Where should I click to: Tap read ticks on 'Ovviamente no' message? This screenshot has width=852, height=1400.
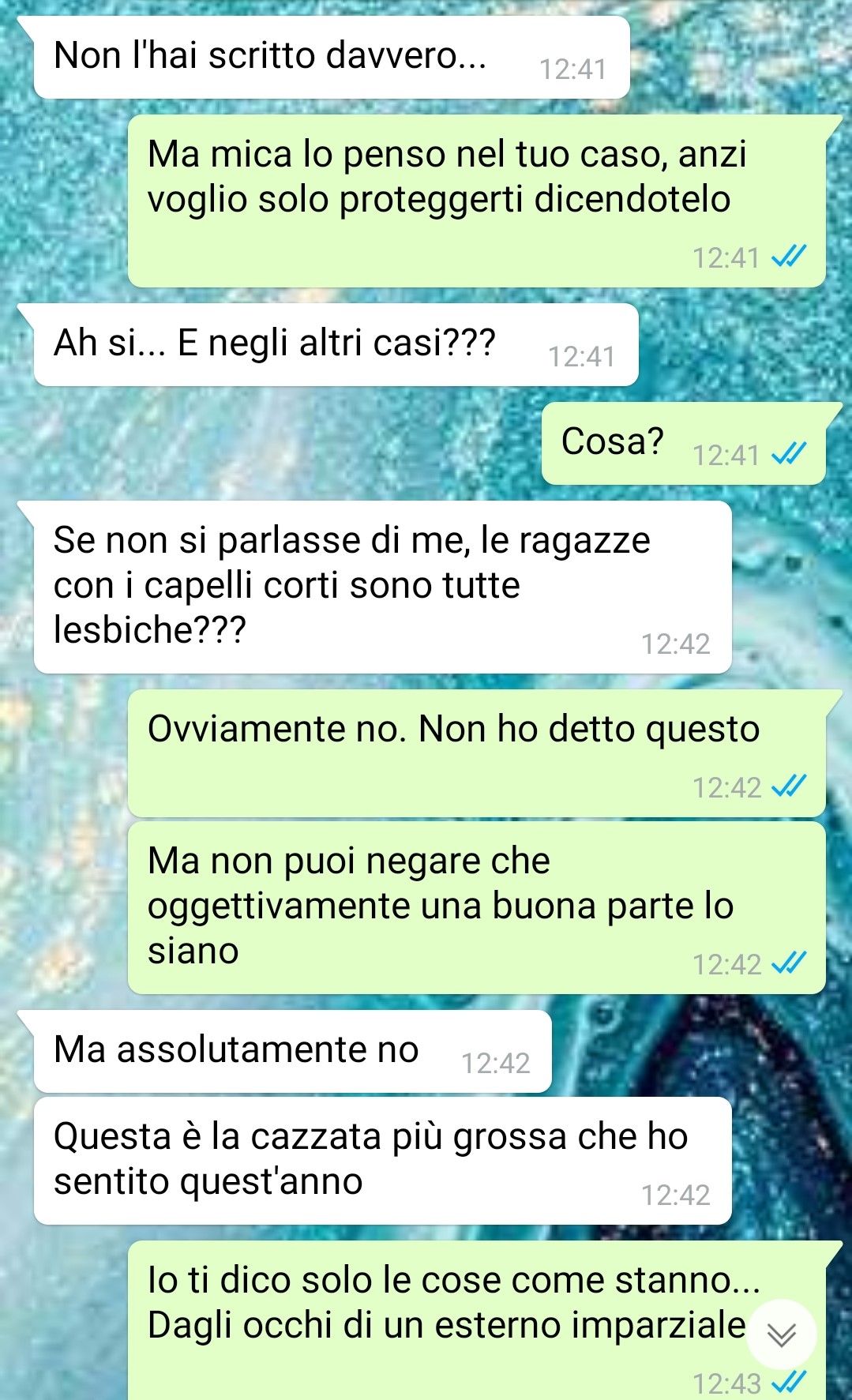point(789,786)
